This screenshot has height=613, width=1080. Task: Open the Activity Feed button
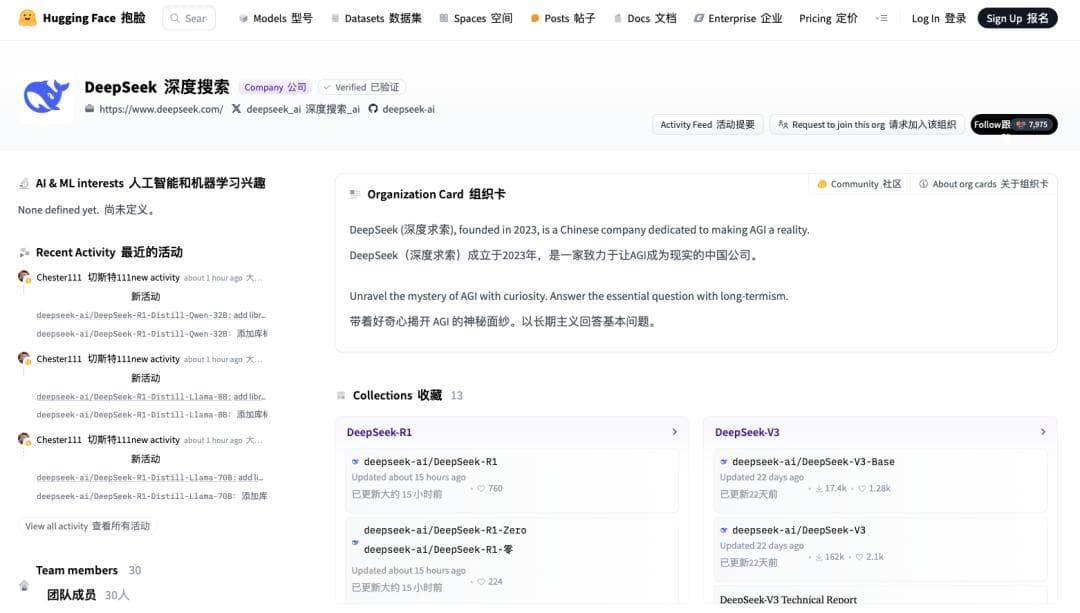click(x=708, y=125)
